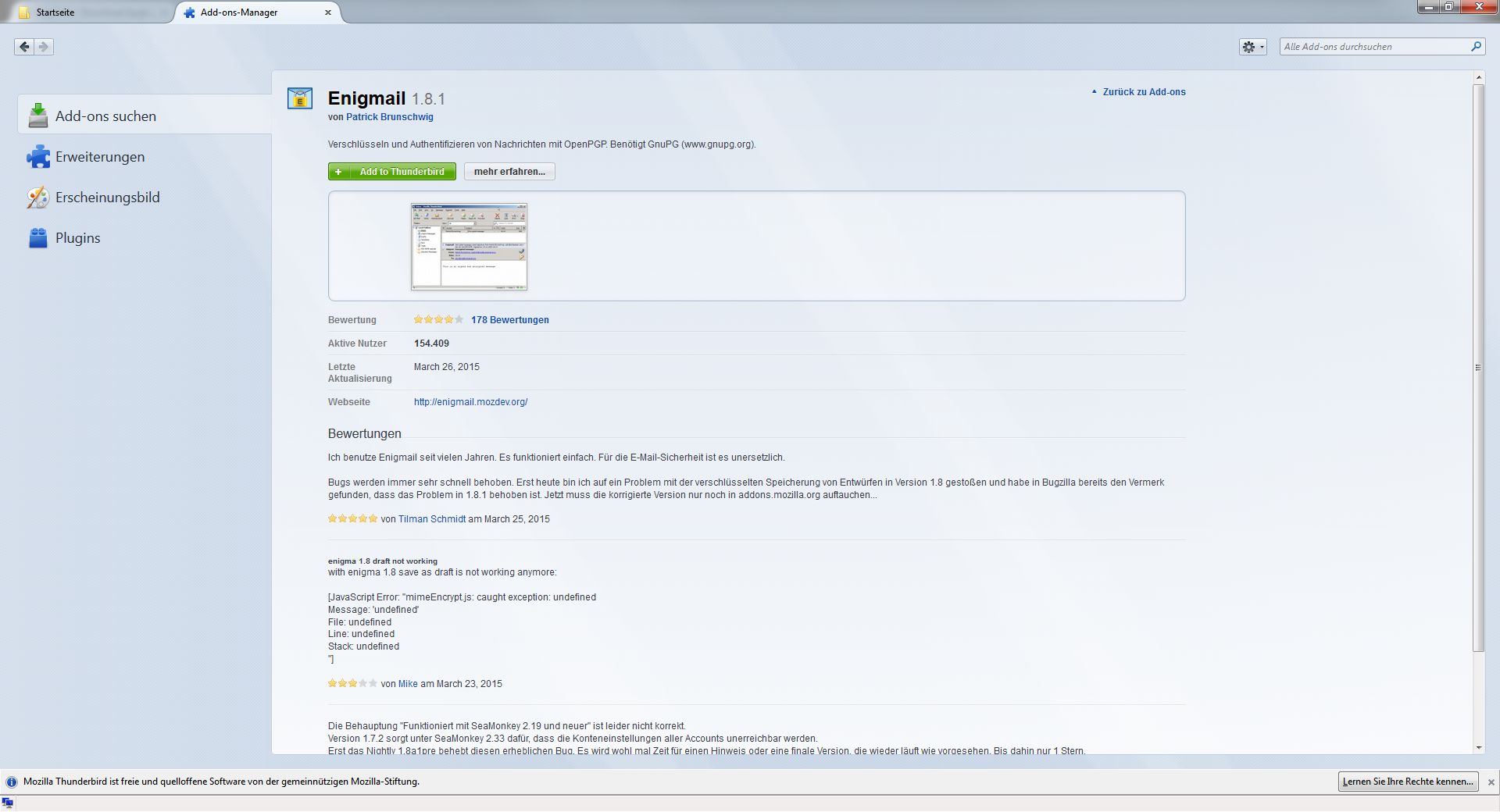Open the gear tools dropdown
This screenshot has width=1500, height=812.
(x=1252, y=47)
